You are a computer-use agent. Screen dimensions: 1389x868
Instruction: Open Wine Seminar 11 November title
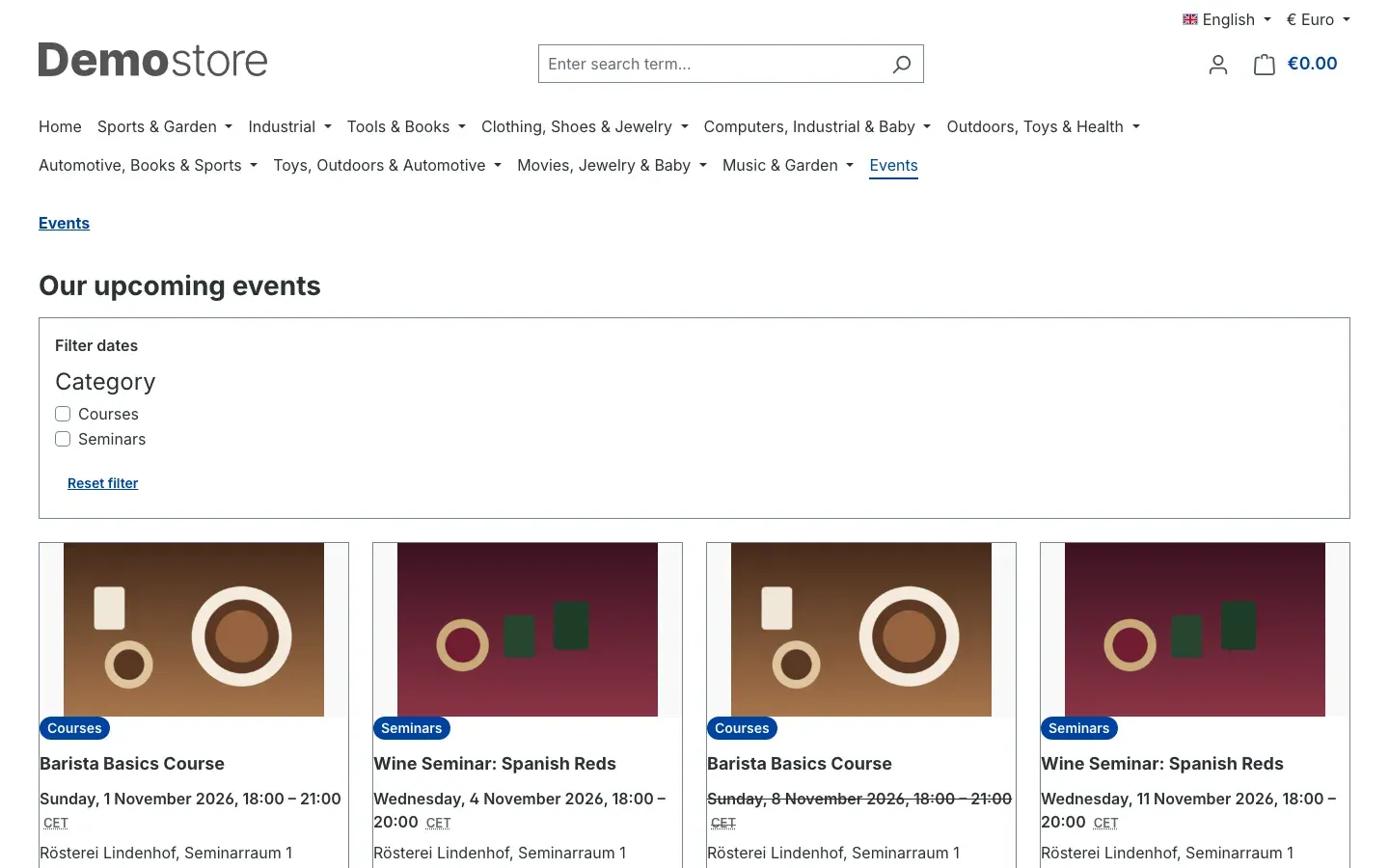[1162, 764]
